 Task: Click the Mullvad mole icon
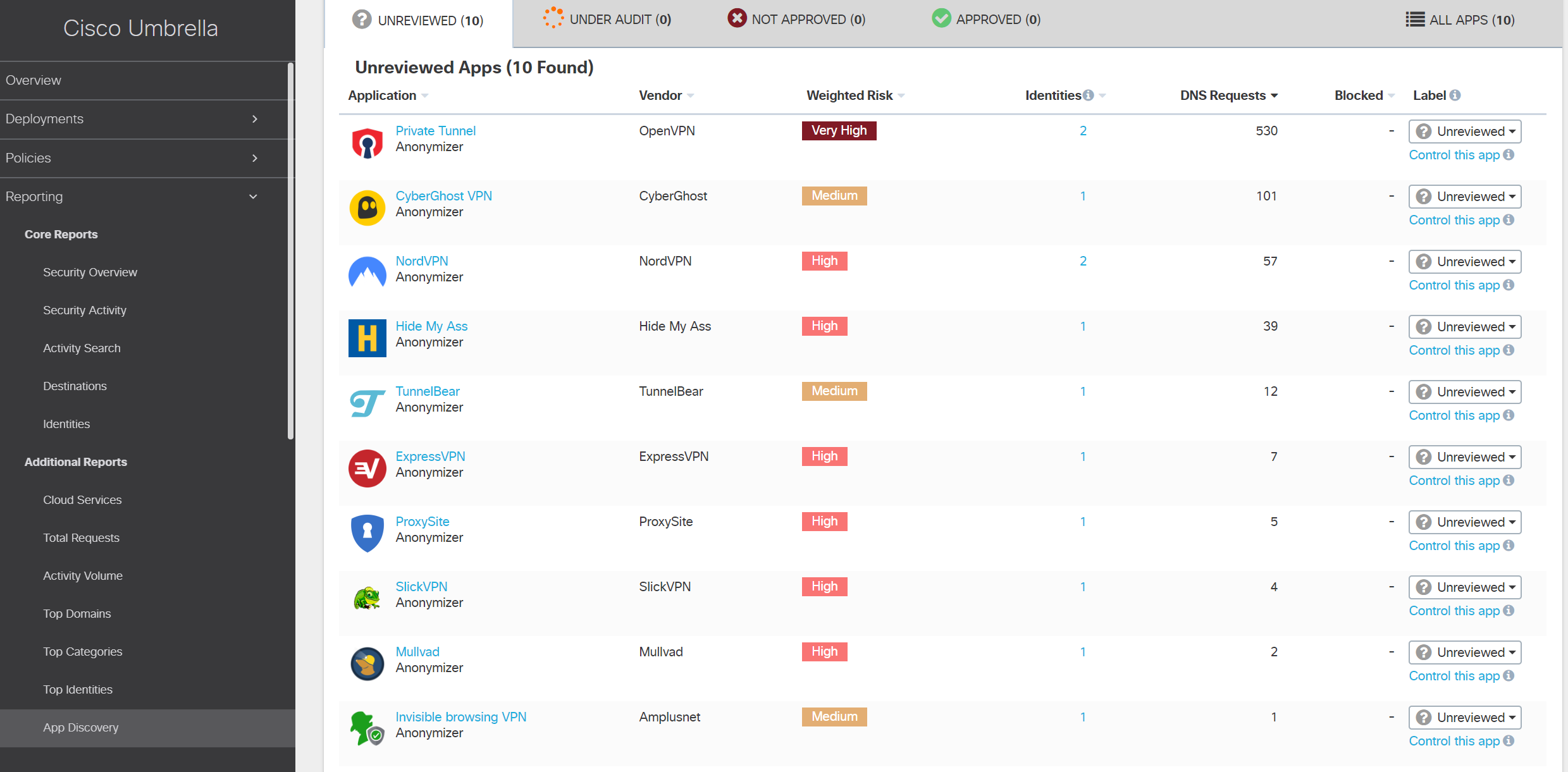tap(367, 663)
